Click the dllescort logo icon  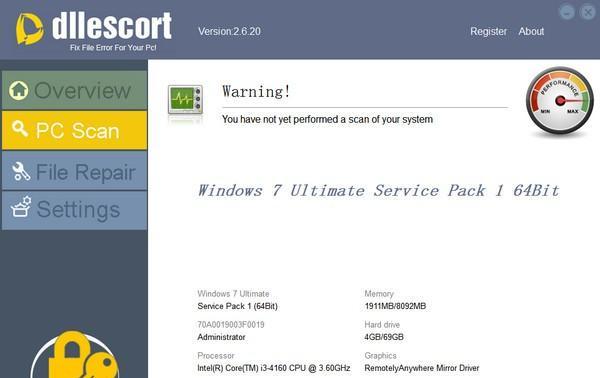29,29
